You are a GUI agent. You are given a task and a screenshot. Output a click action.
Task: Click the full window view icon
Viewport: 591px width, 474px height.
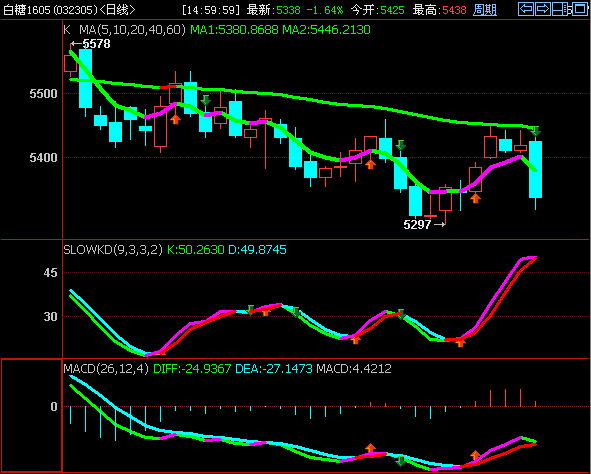pyautogui.click(x=580, y=9)
